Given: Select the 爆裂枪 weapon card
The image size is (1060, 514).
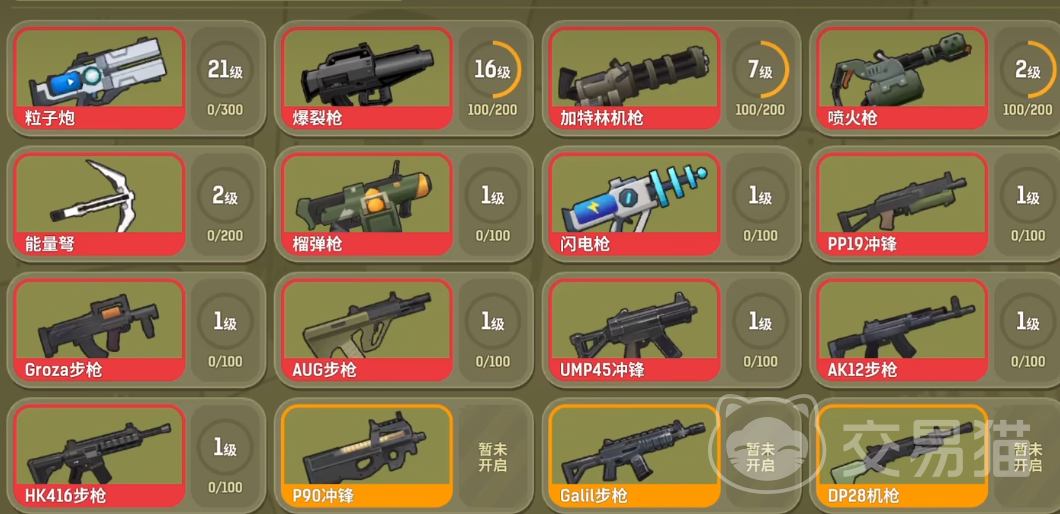Looking at the screenshot, I should (x=367, y=78).
